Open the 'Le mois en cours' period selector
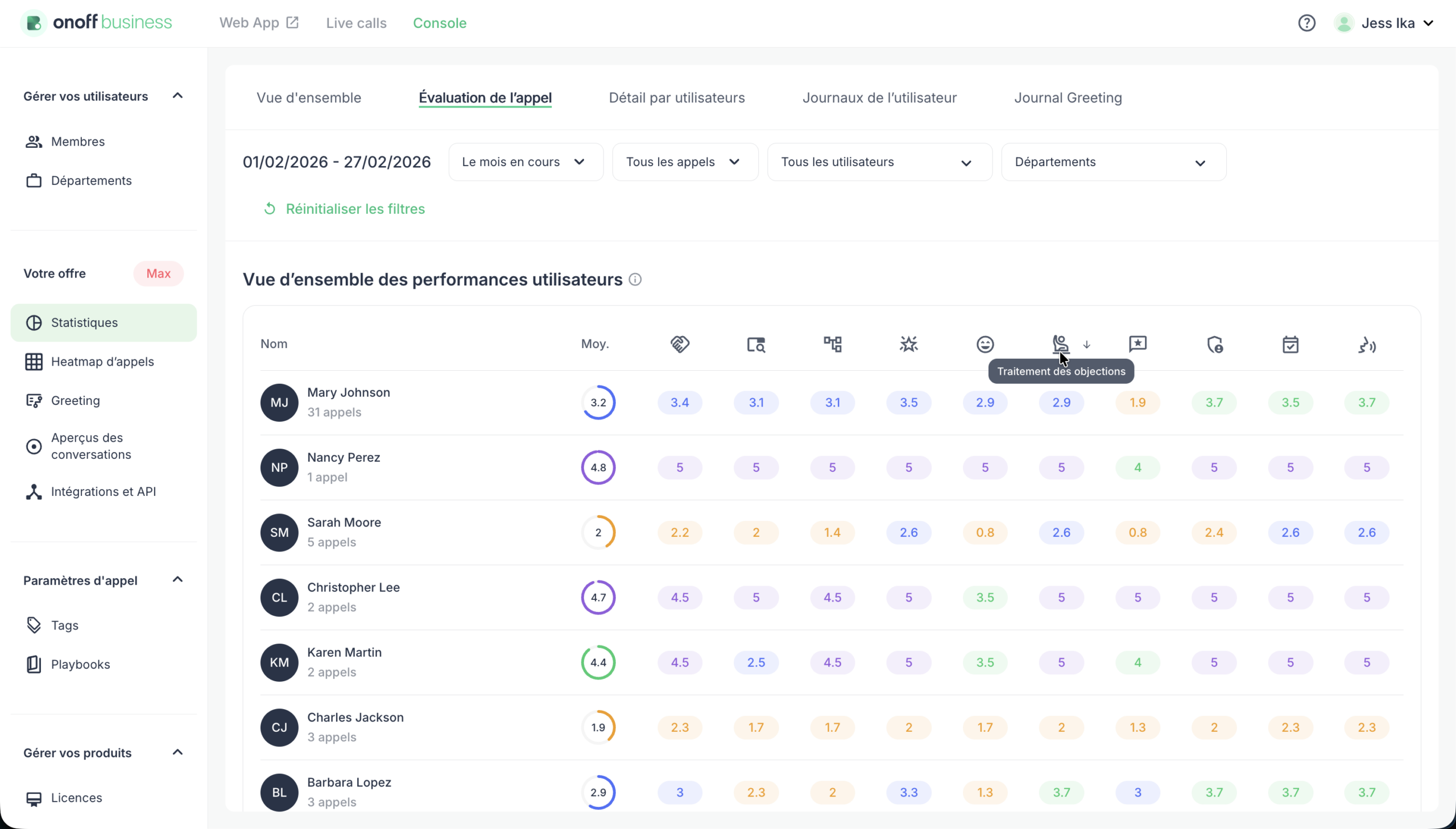Image resolution: width=1456 pixels, height=829 pixels. 525,161
